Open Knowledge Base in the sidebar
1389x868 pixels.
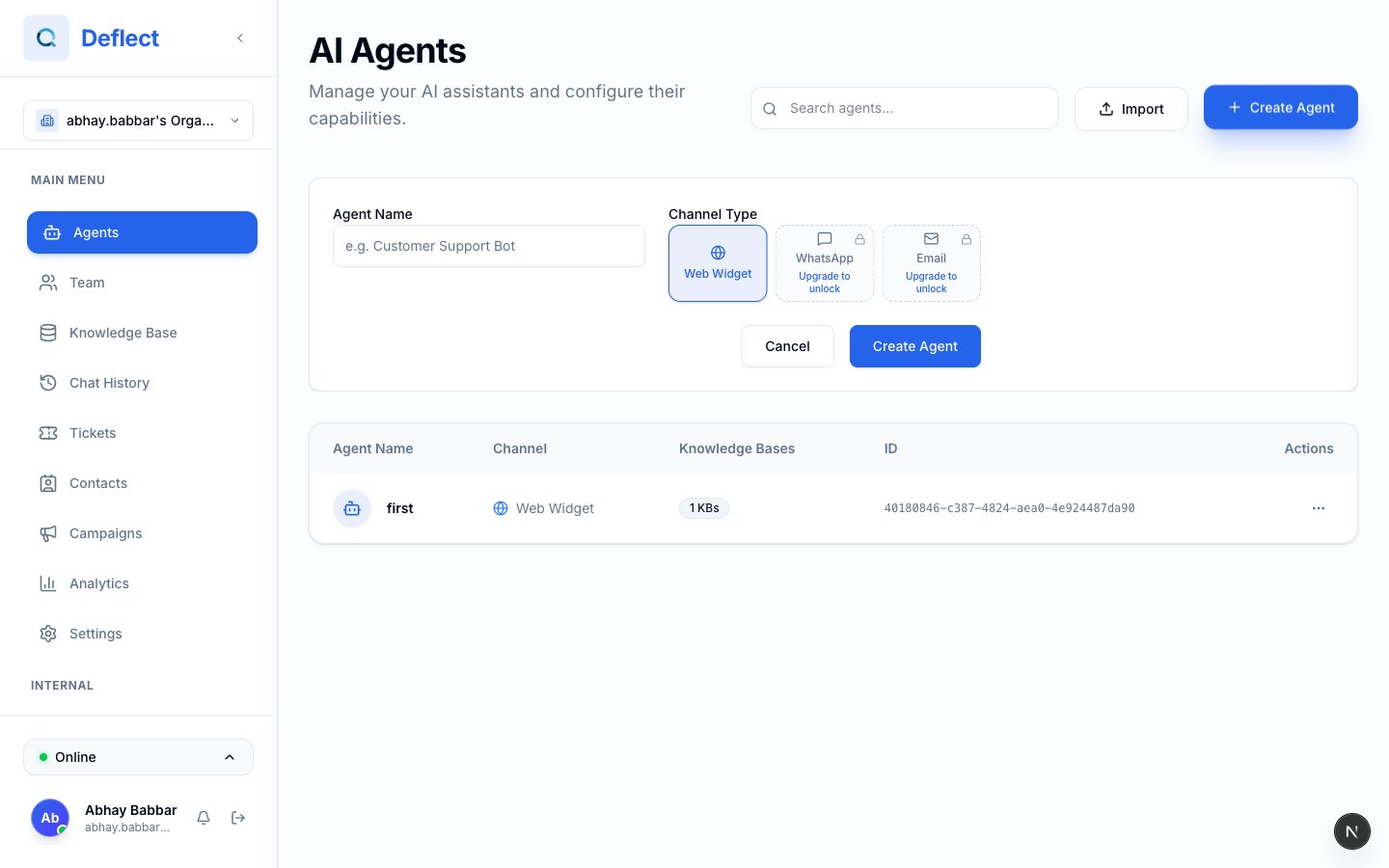click(142, 333)
